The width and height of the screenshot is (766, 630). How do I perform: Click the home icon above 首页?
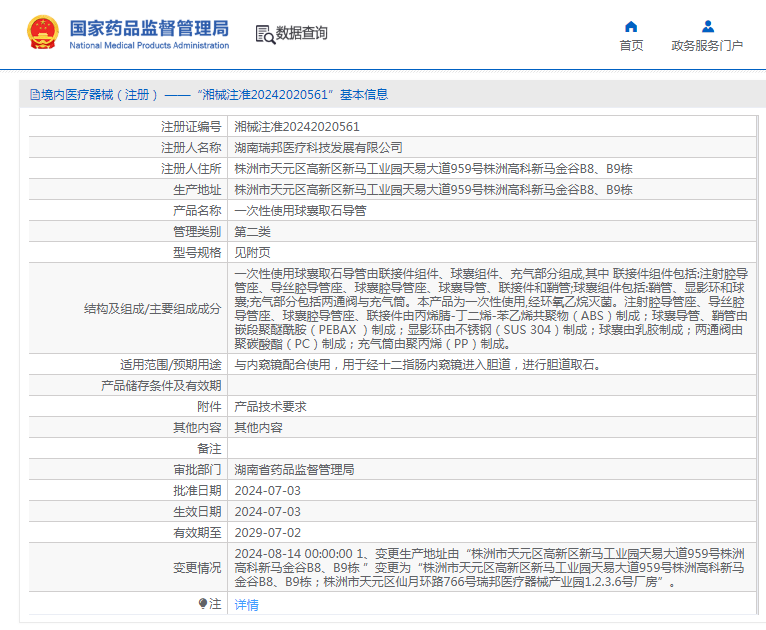coord(631,26)
